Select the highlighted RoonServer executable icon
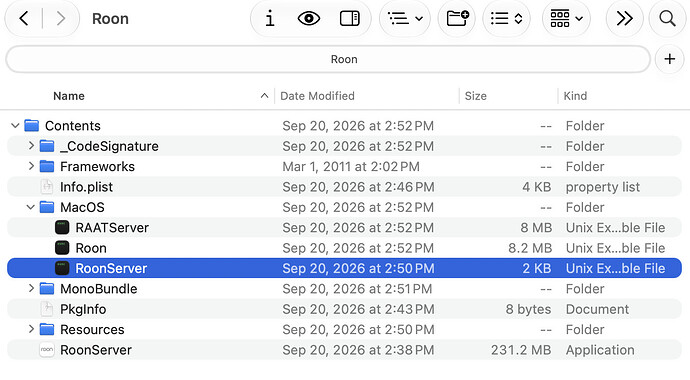Image resolution: width=690 pixels, height=380 pixels. [62, 268]
